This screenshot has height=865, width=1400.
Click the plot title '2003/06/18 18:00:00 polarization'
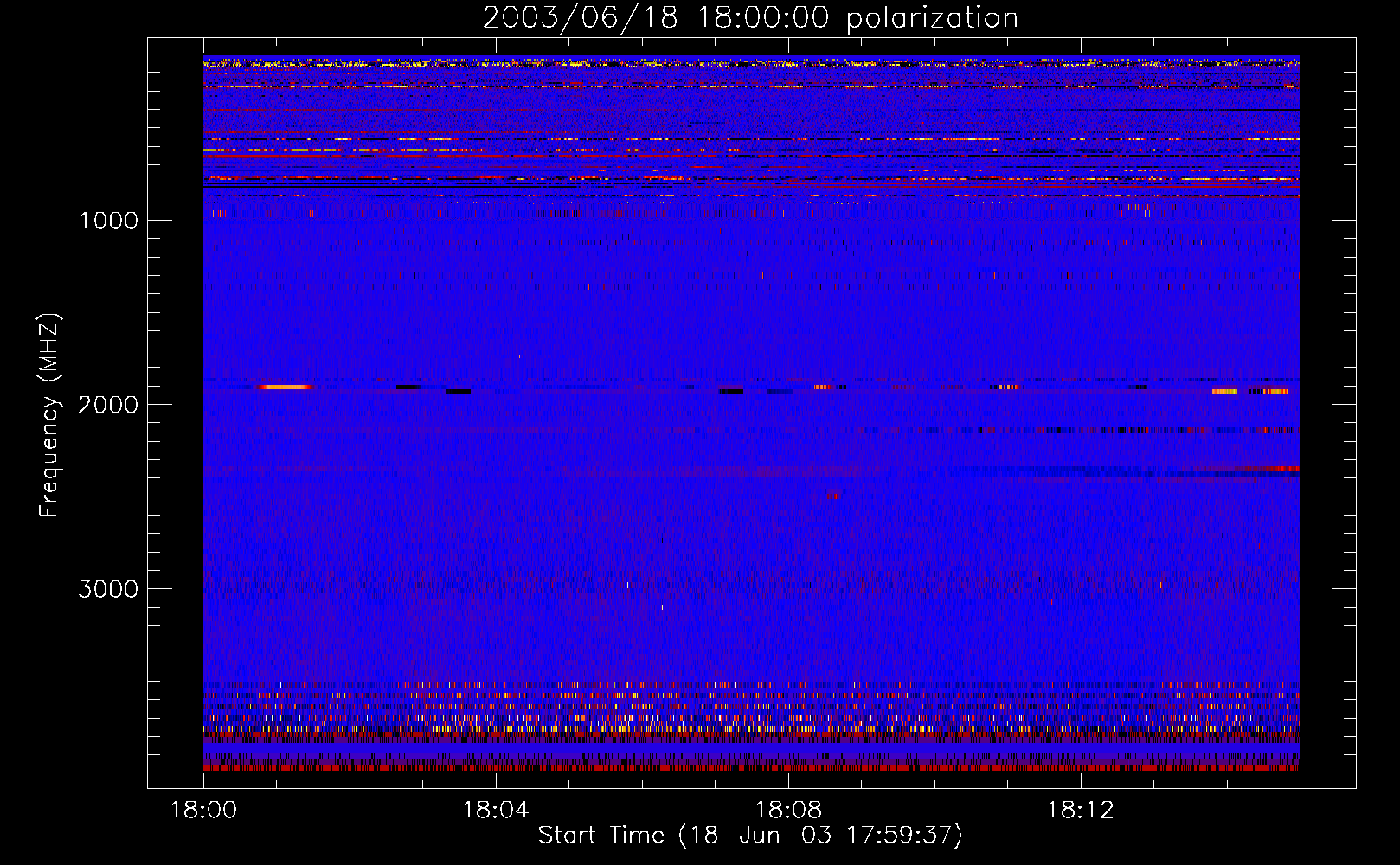(750, 17)
